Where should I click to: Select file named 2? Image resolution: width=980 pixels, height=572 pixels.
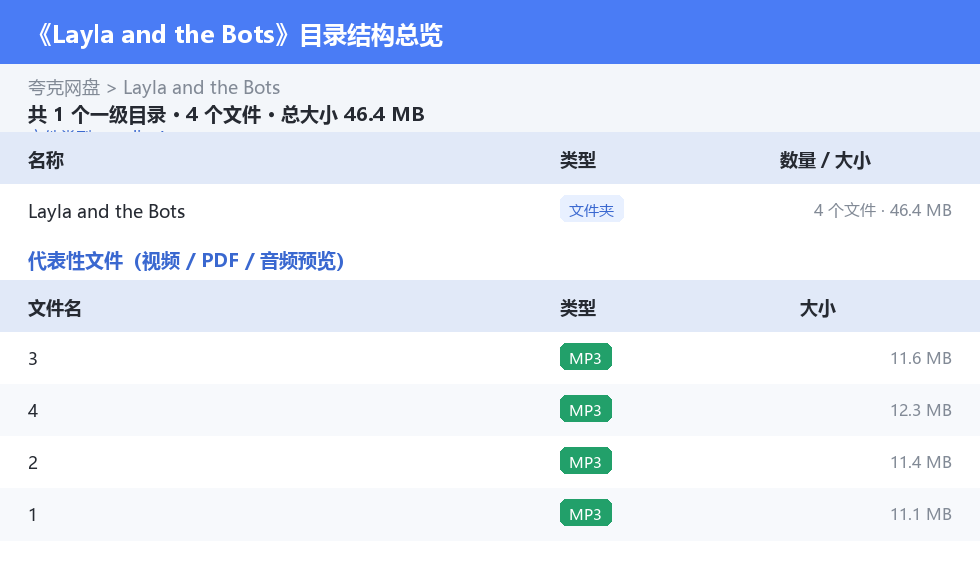[490, 463]
